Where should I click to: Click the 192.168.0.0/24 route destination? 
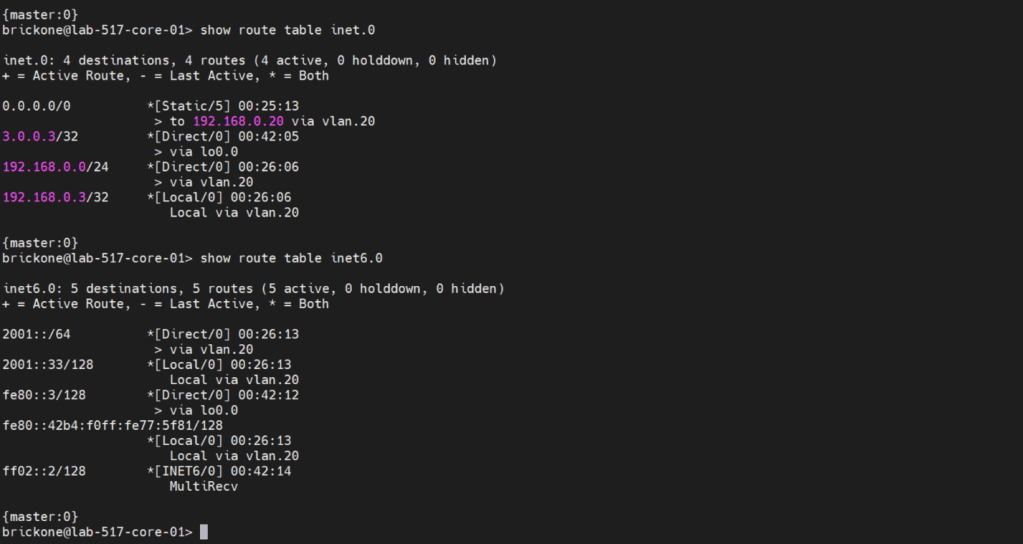coord(55,167)
